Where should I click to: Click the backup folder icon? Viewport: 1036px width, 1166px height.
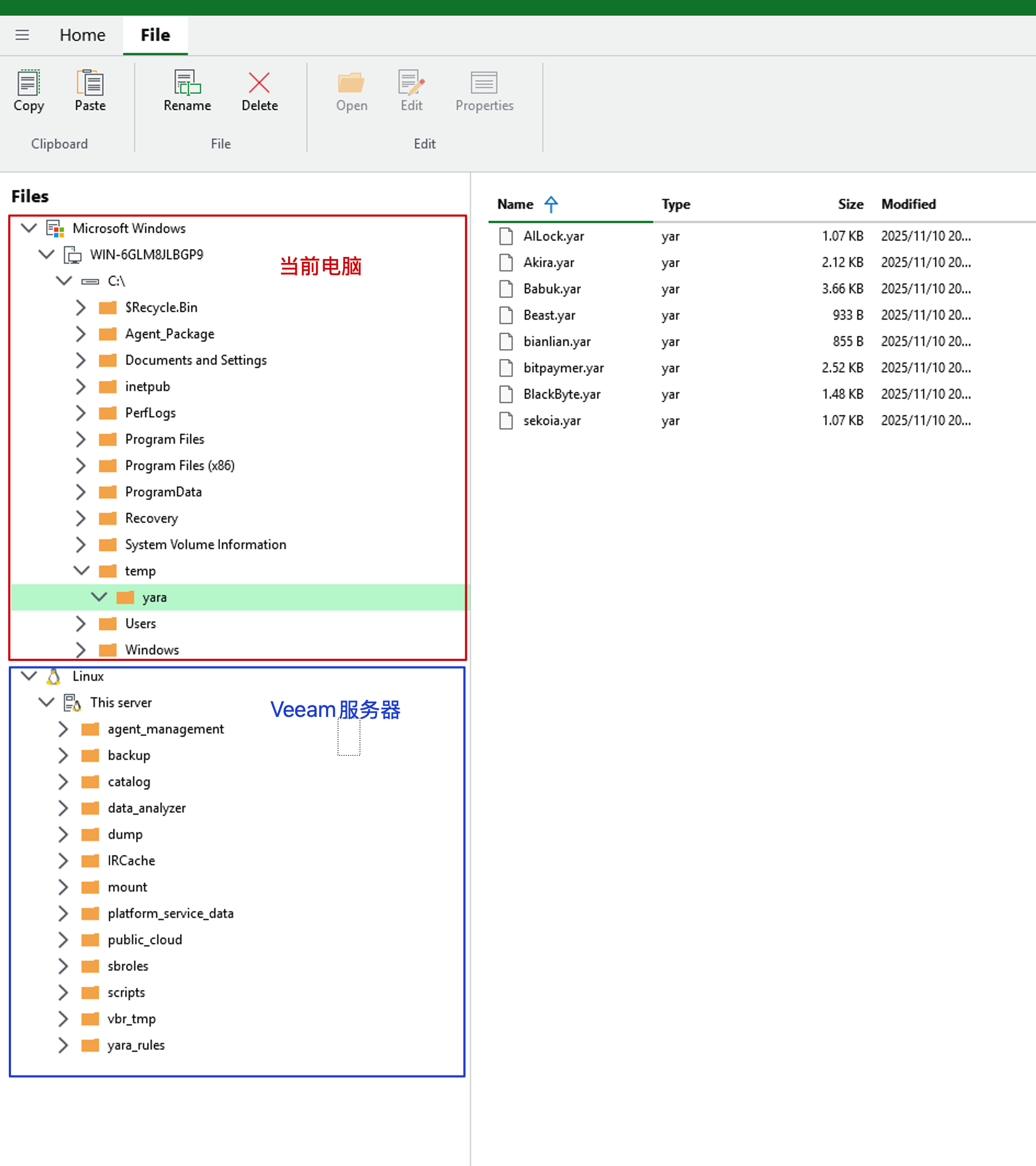pyautogui.click(x=90, y=755)
